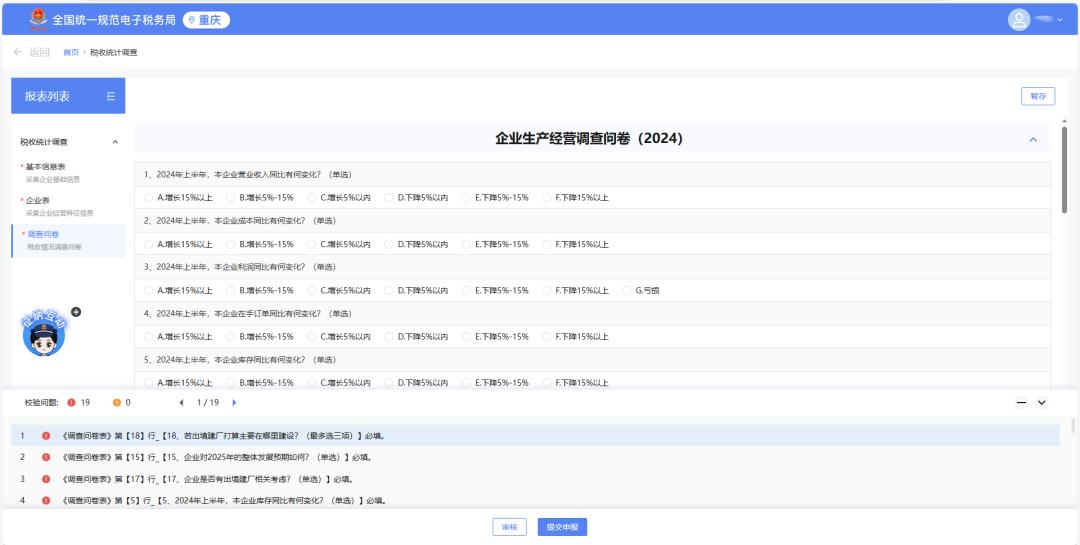This screenshot has height=545, width=1080.
Task: Click the 提交申报 submit button
Action: click(562, 527)
